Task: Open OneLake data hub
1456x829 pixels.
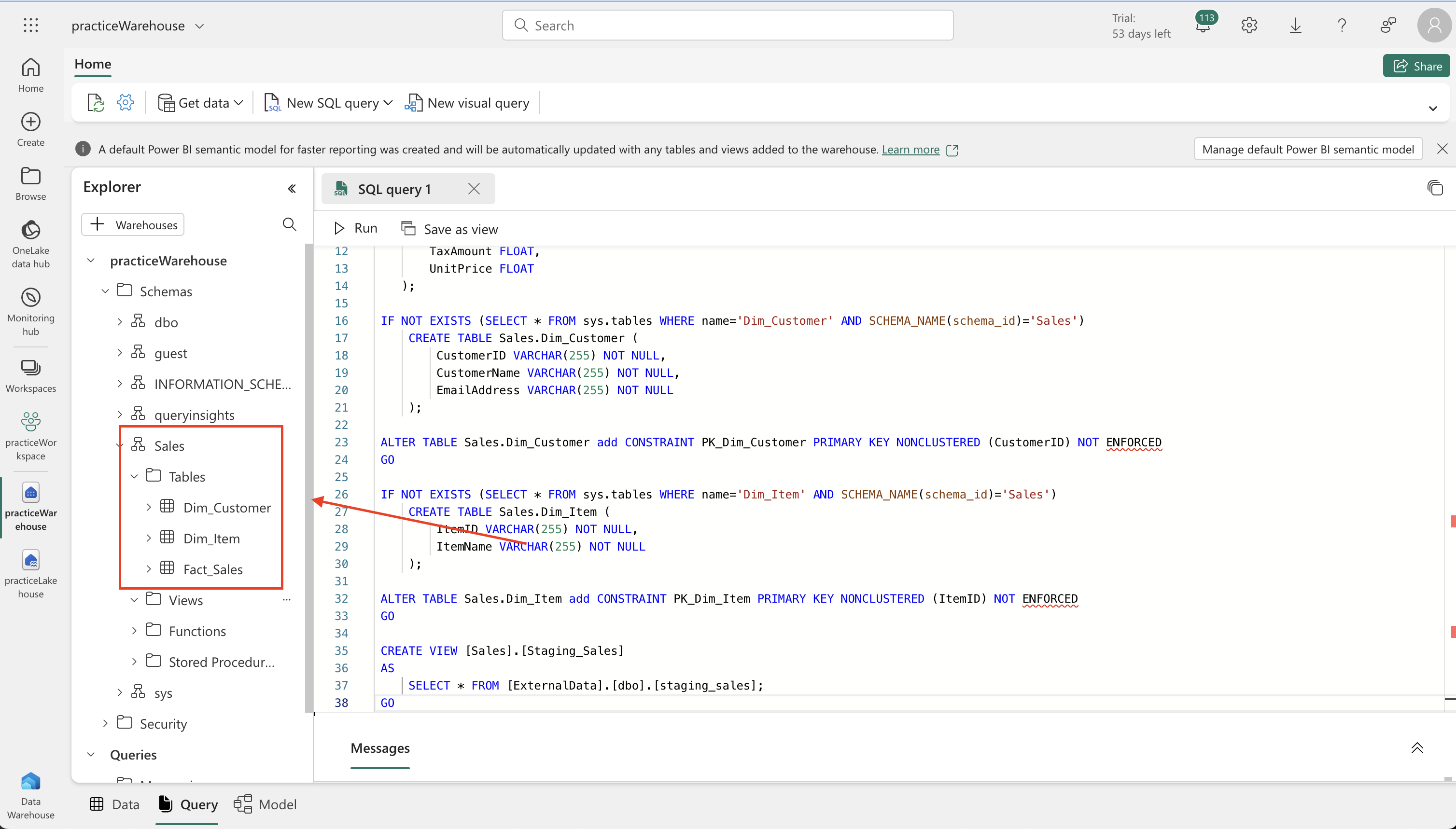Action: pyautogui.click(x=31, y=244)
